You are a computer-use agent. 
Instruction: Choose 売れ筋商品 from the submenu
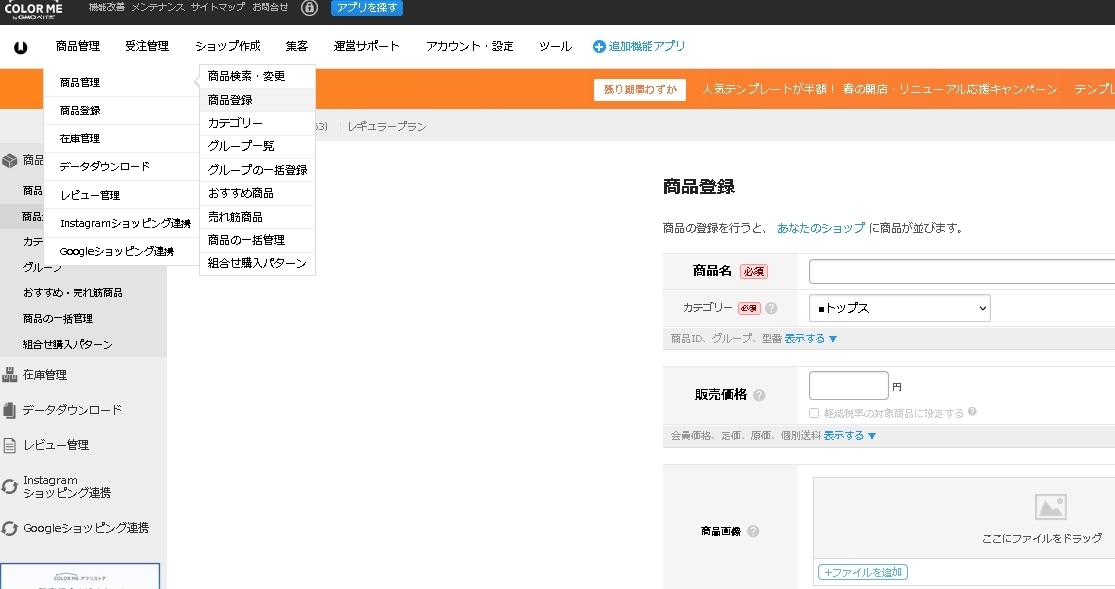pyautogui.click(x=257, y=217)
